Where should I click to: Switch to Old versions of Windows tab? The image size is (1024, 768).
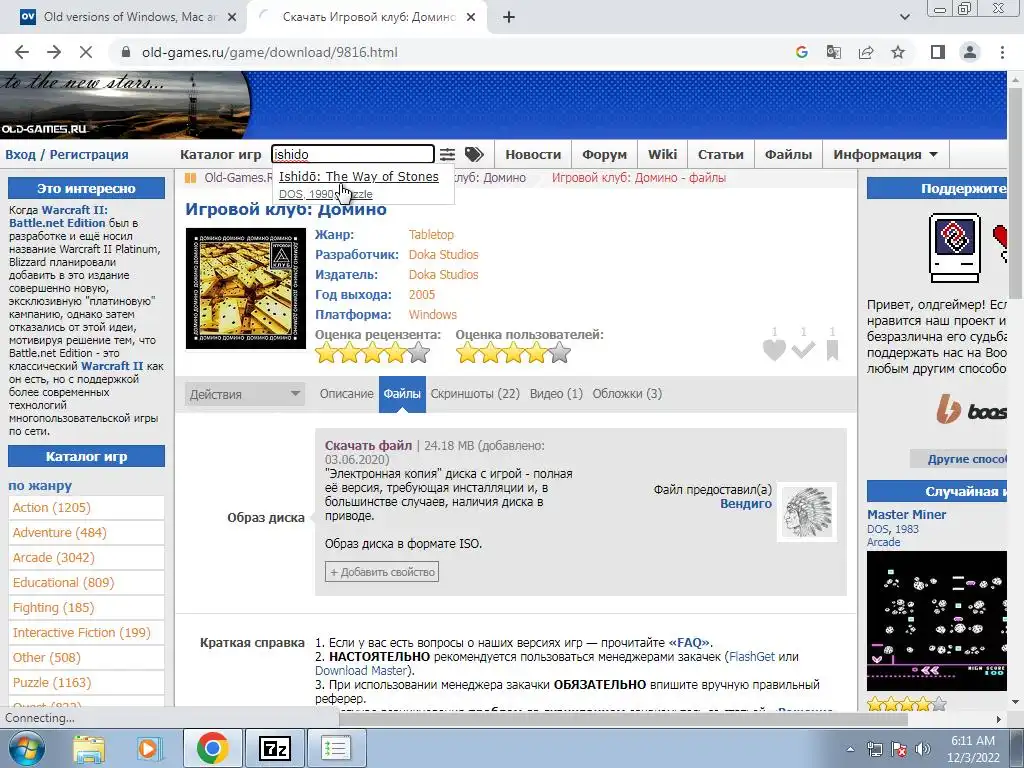(x=127, y=17)
